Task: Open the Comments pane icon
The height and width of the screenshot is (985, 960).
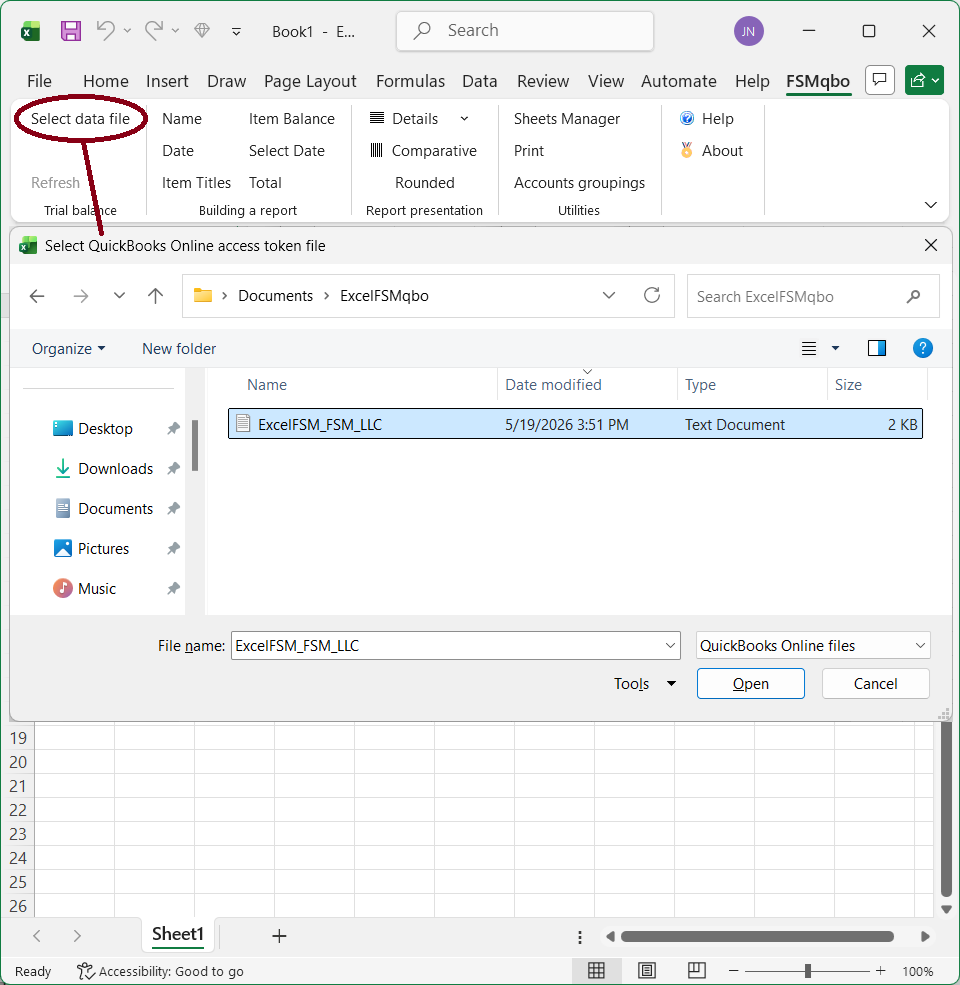Action: coord(880,80)
